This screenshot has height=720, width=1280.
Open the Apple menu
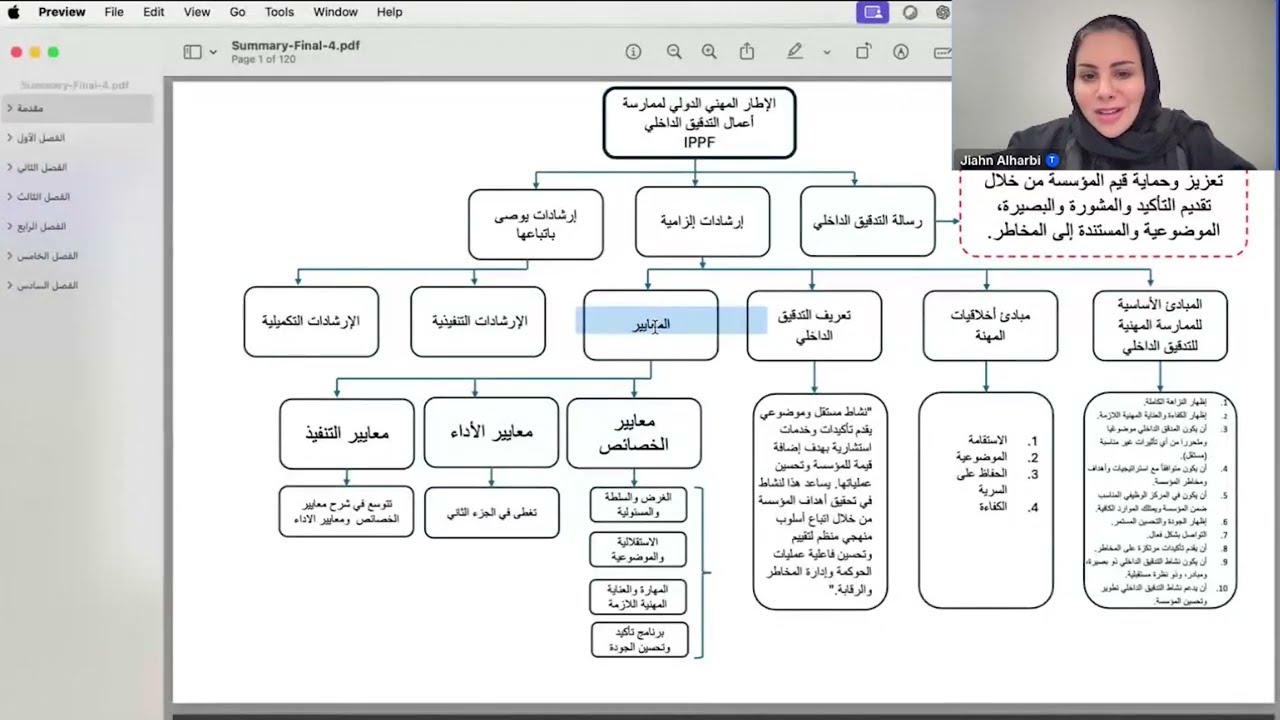click(14, 12)
